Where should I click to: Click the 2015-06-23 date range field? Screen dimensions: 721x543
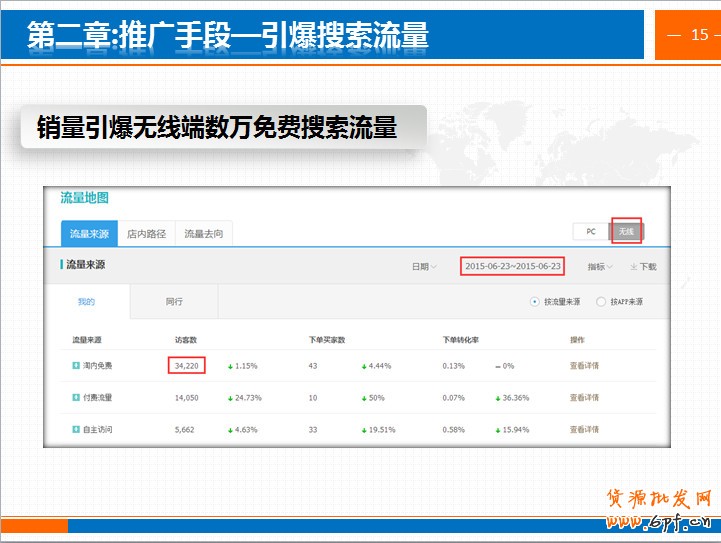(513, 267)
